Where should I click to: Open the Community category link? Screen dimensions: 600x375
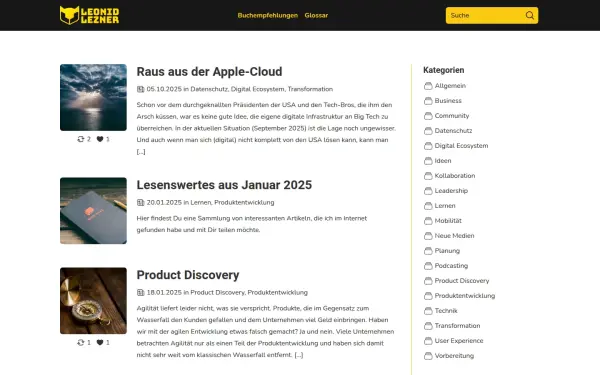452,116
